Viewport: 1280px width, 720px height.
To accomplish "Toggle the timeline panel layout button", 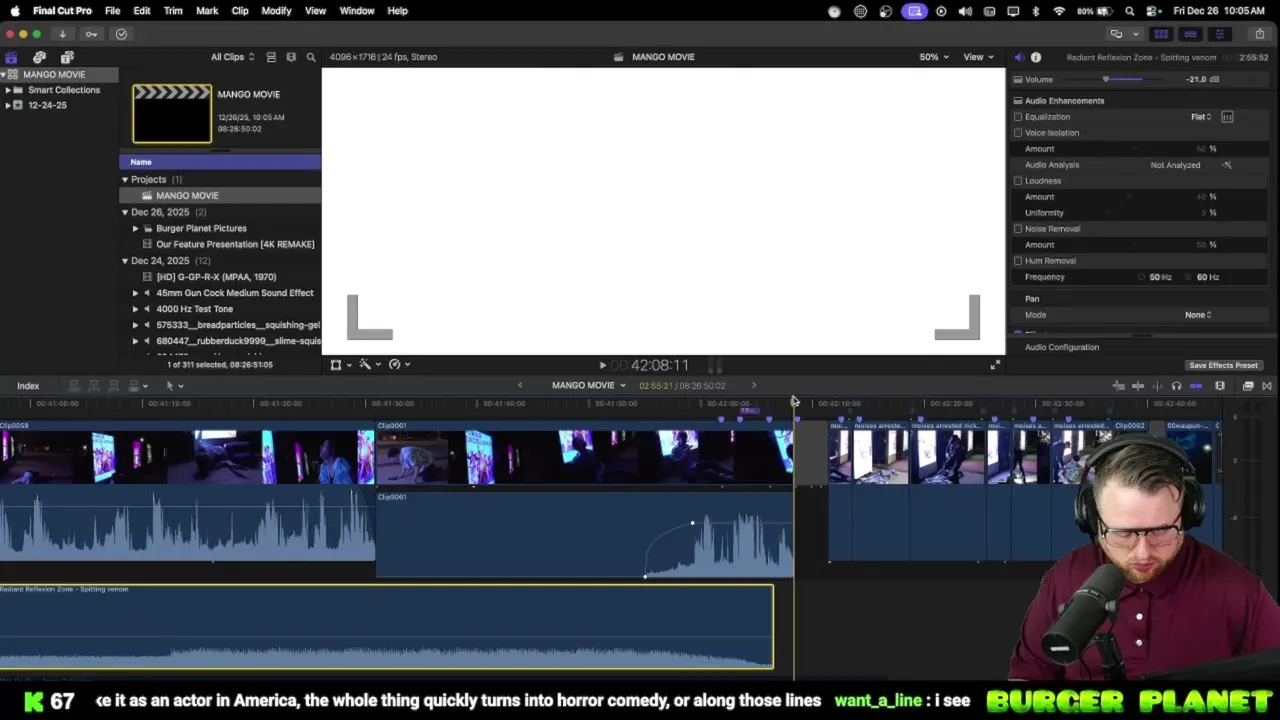I will click(x=1190, y=34).
